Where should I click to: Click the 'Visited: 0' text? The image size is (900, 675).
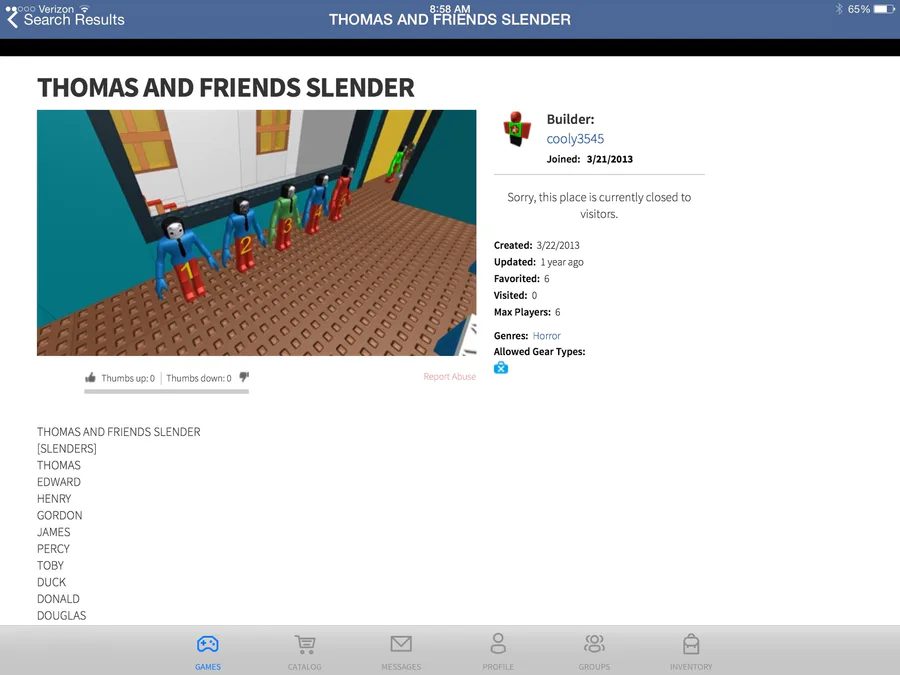[515, 295]
